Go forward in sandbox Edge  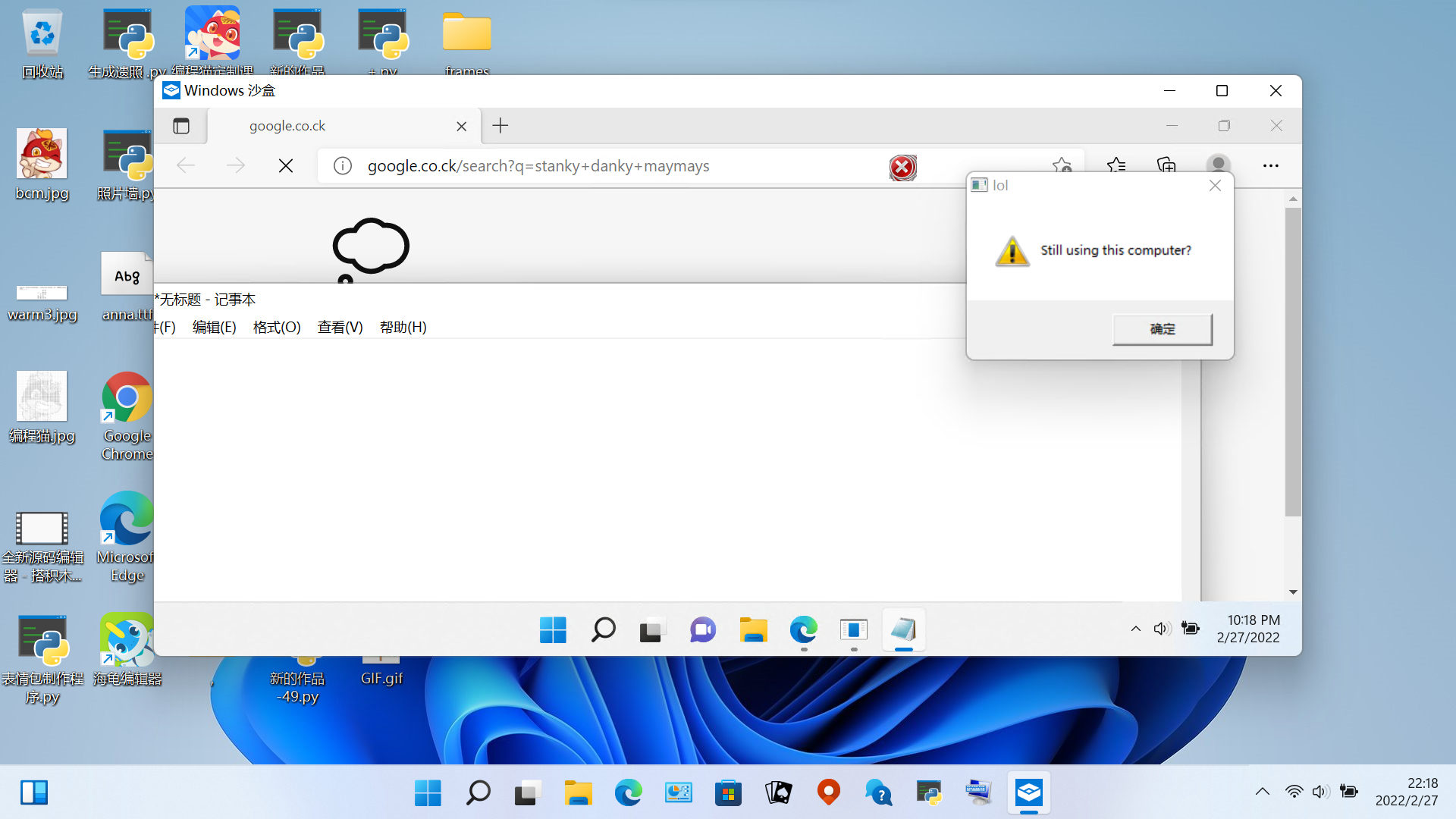236,165
